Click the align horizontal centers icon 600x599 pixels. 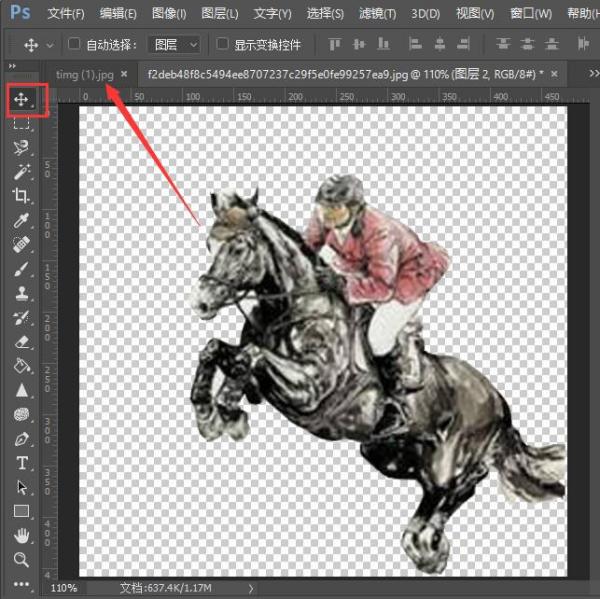coord(440,44)
